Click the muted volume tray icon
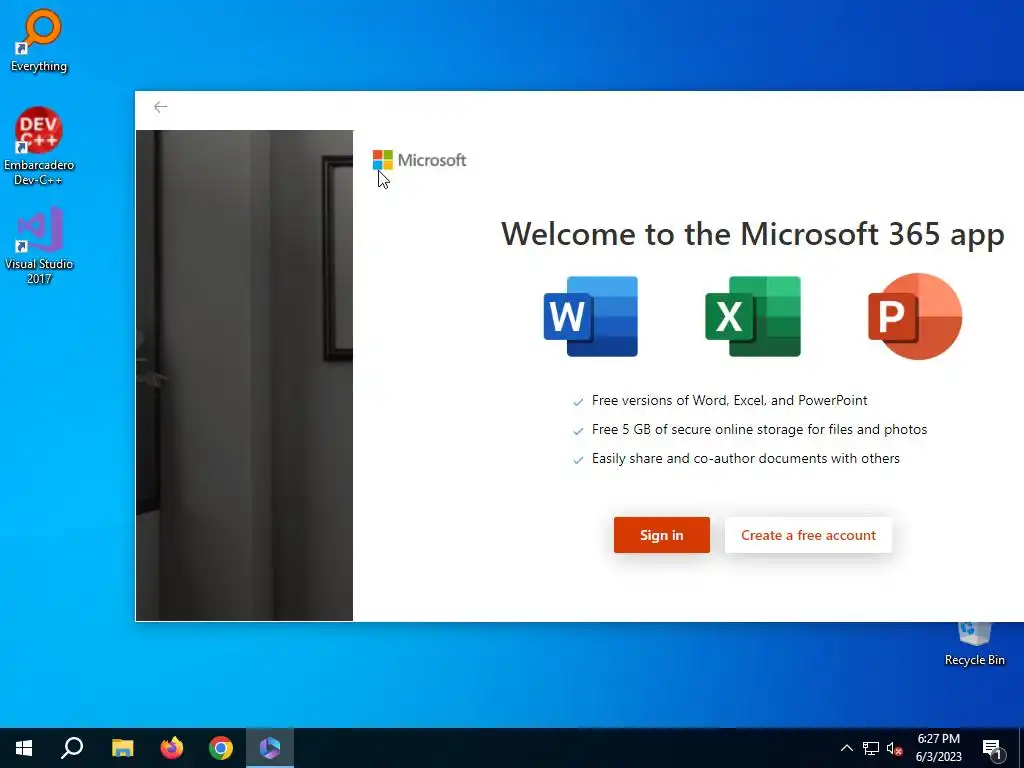Image resolution: width=1024 pixels, height=768 pixels. click(895, 748)
